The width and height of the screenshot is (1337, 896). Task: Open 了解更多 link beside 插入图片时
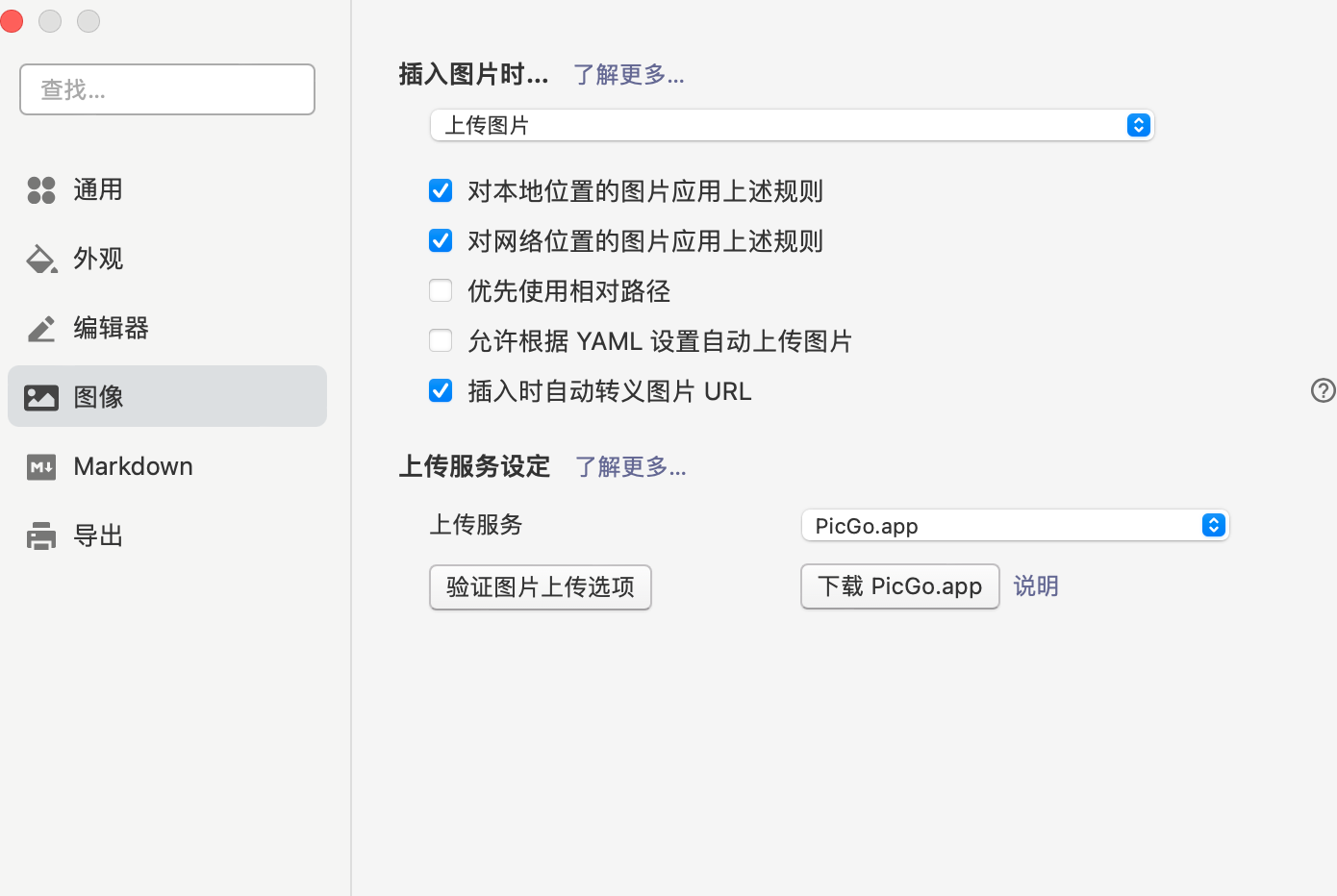pyautogui.click(x=628, y=75)
